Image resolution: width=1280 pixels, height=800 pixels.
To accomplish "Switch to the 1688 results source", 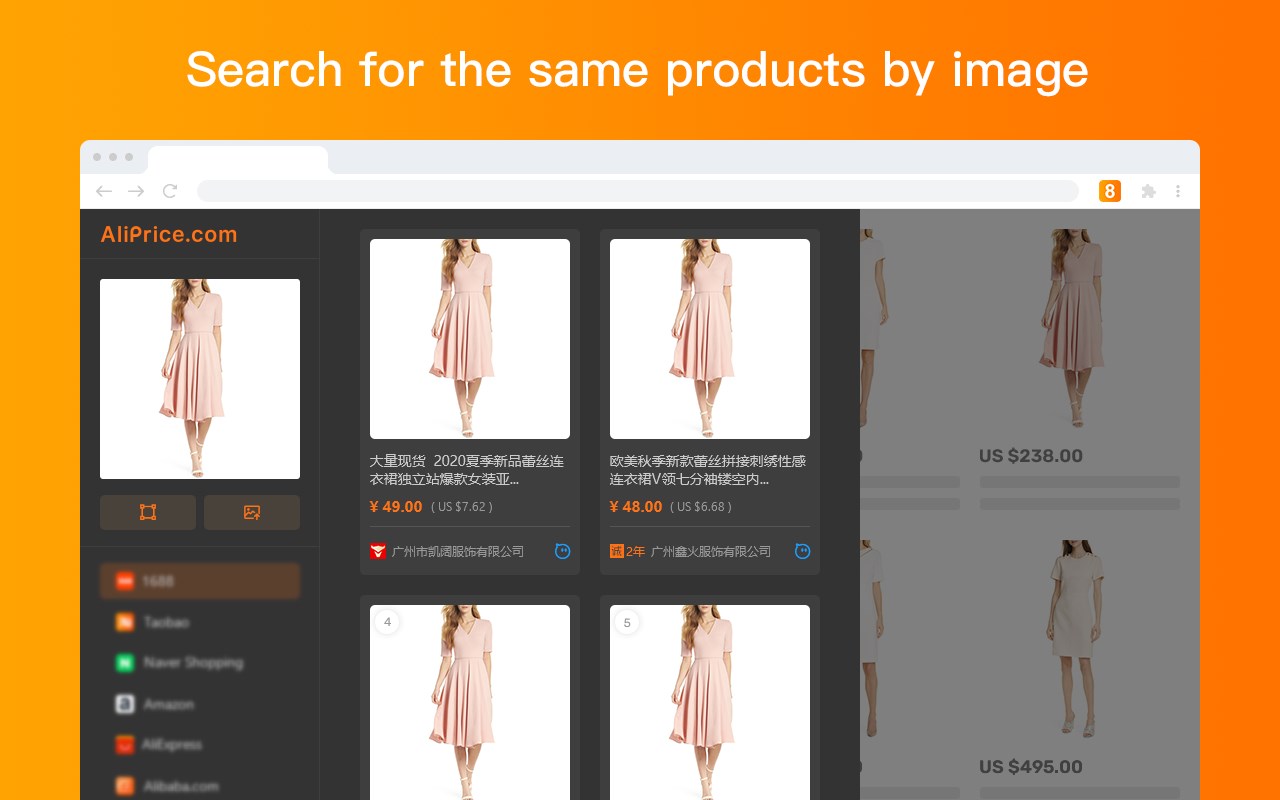I will (x=200, y=581).
